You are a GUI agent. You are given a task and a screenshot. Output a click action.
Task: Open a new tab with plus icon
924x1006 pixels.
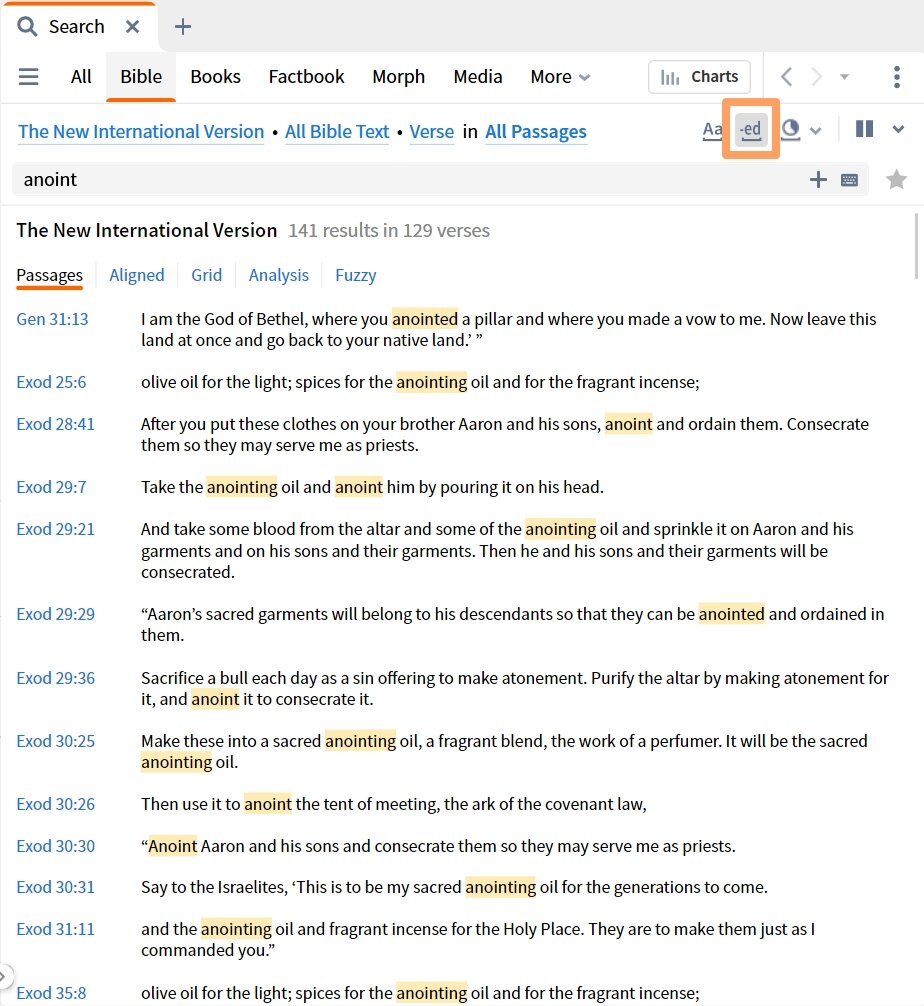click(x=183, y=26)
